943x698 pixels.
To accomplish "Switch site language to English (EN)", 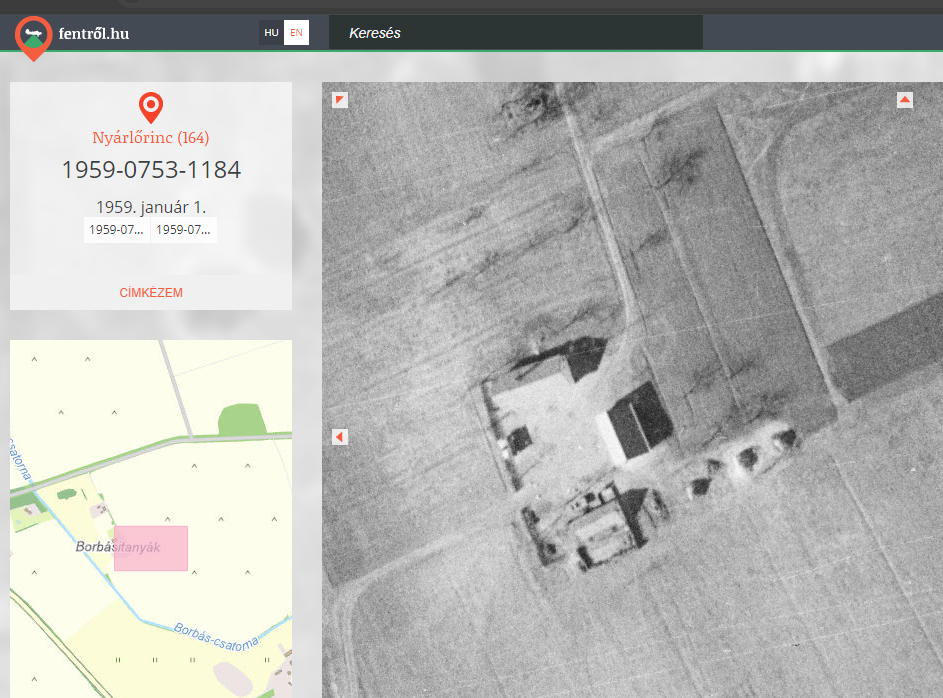I will [296, 33].
